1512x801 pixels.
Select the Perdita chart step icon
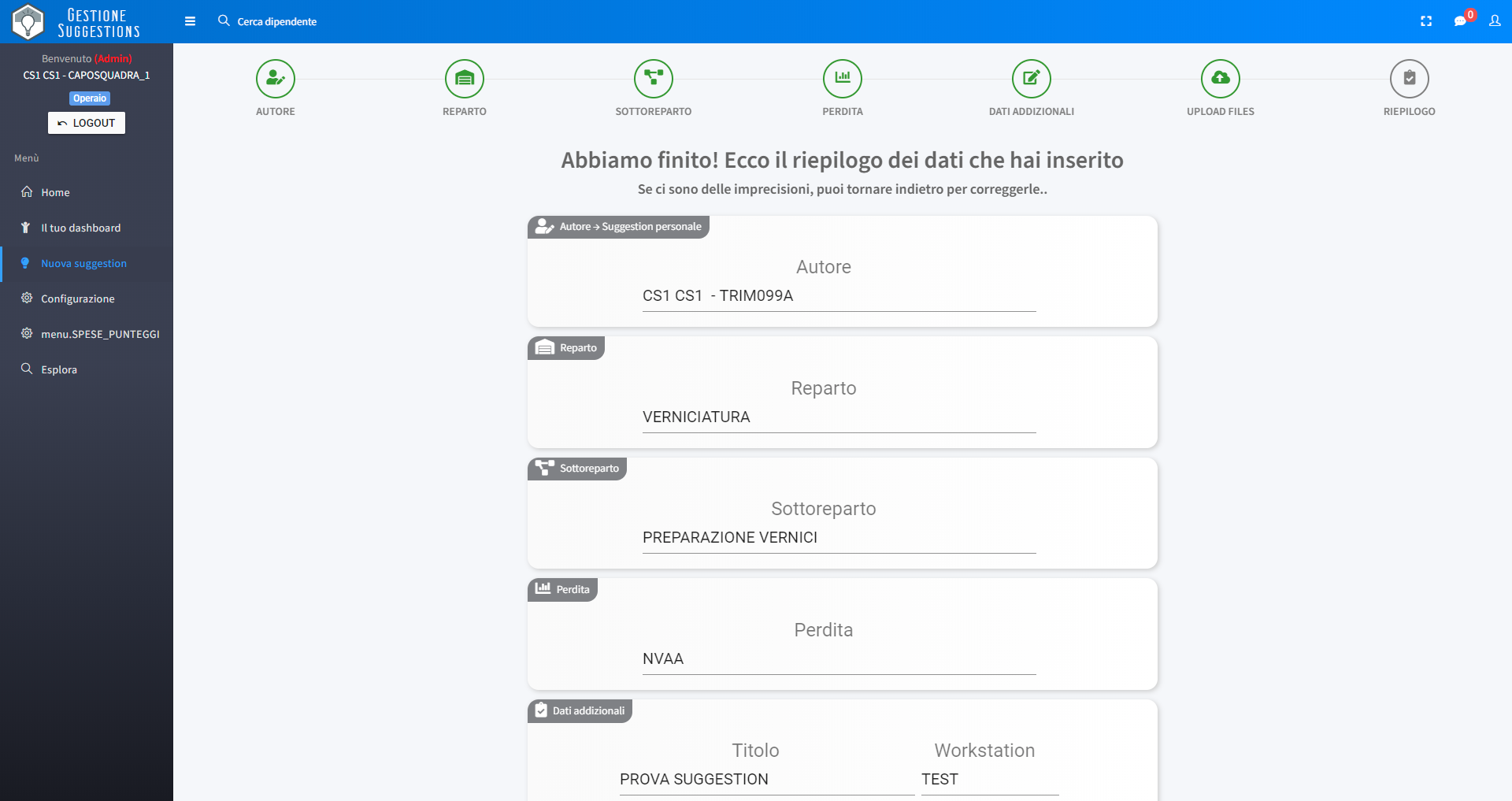843,79
